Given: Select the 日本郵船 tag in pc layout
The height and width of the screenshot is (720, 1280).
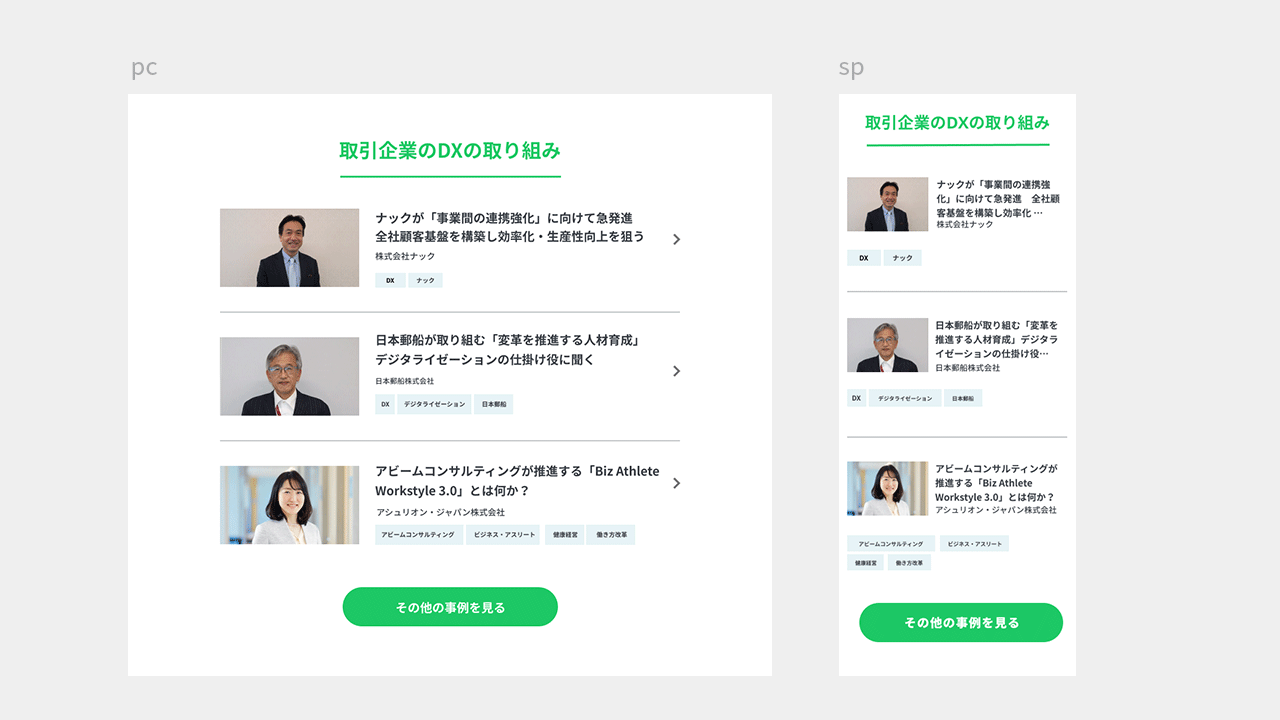Looking at the screenshot, I should point(494,404).
